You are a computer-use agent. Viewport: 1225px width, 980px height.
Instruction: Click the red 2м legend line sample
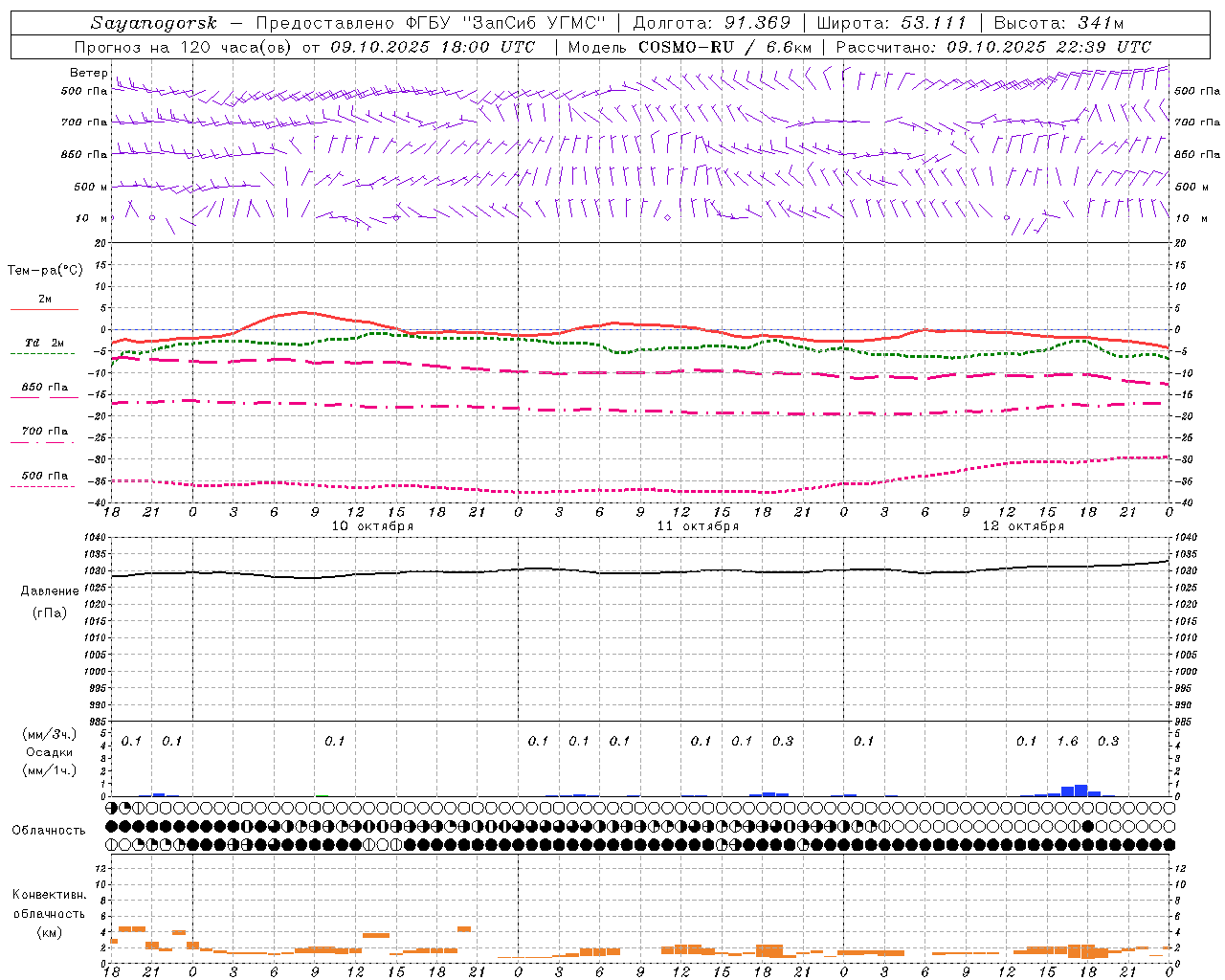click(x=44, y=309)
